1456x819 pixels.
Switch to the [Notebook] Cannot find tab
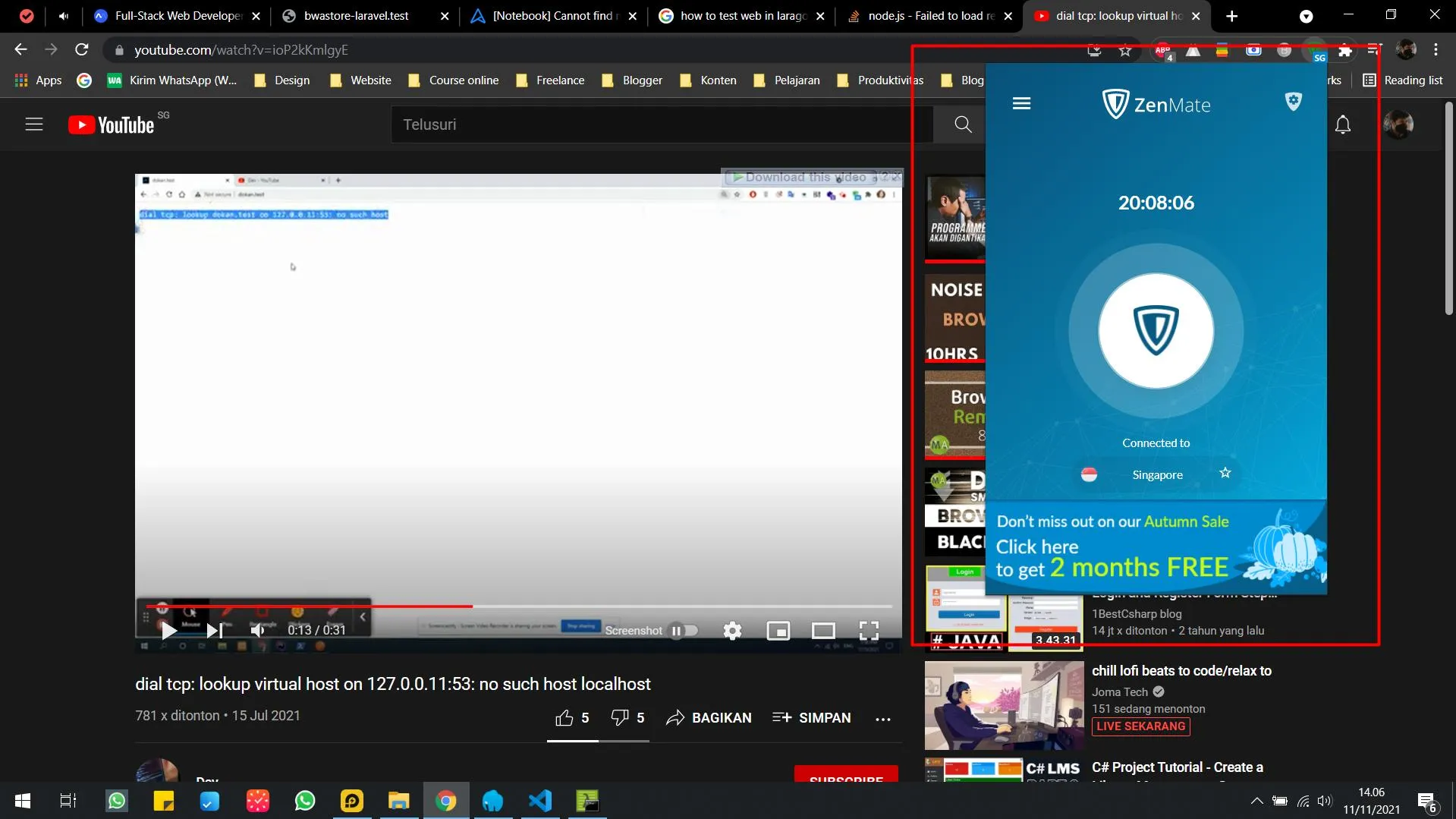(x=555, y=16)
